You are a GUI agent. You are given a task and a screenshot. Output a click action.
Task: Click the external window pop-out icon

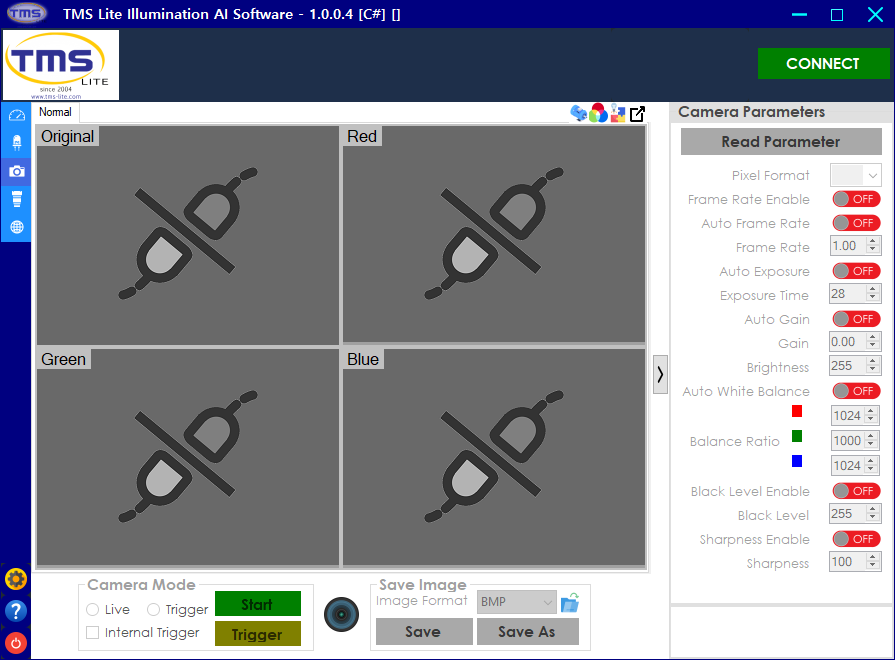click(637, 113)
